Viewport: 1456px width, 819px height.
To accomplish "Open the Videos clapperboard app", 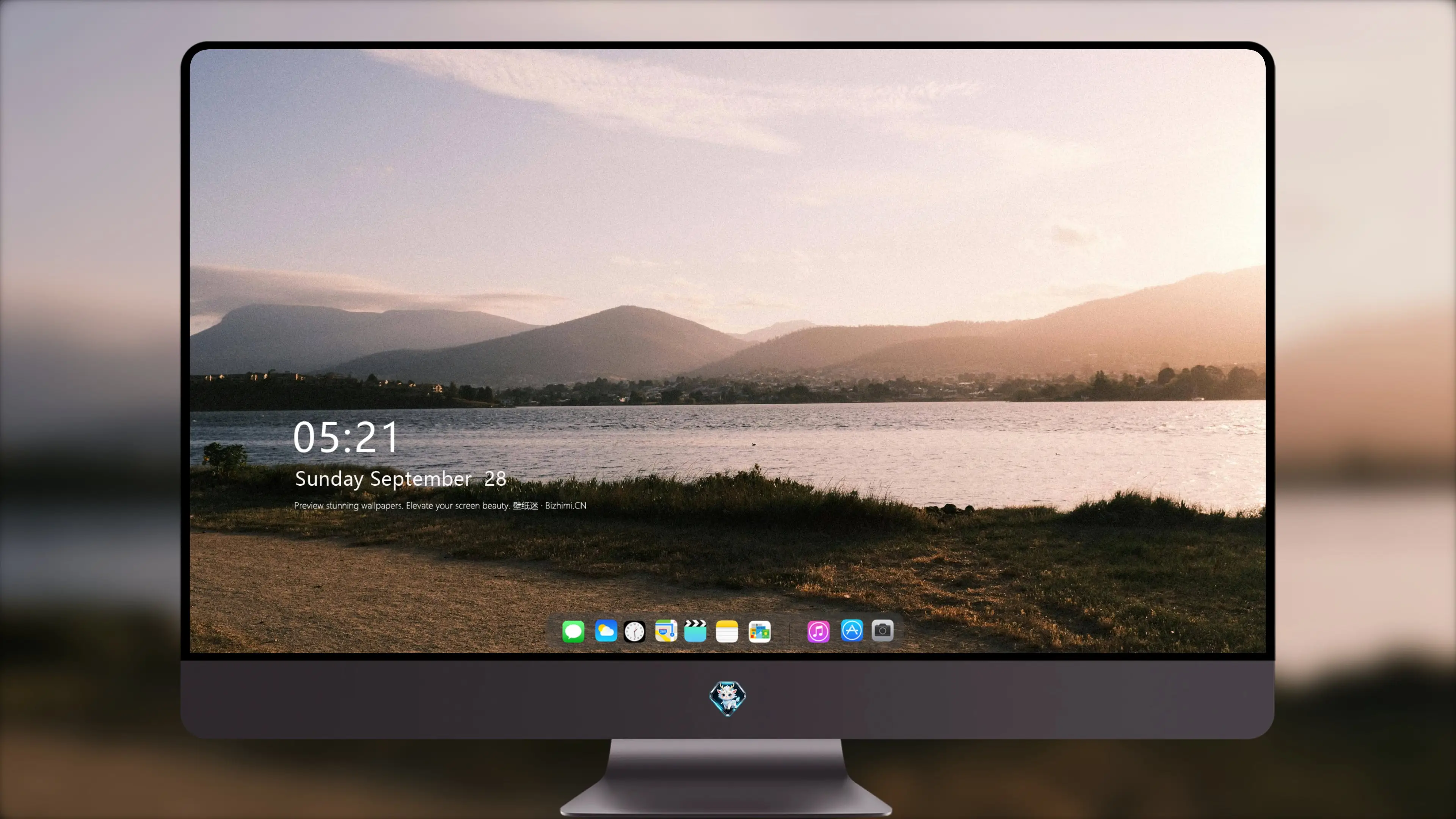I will [695, 631].
